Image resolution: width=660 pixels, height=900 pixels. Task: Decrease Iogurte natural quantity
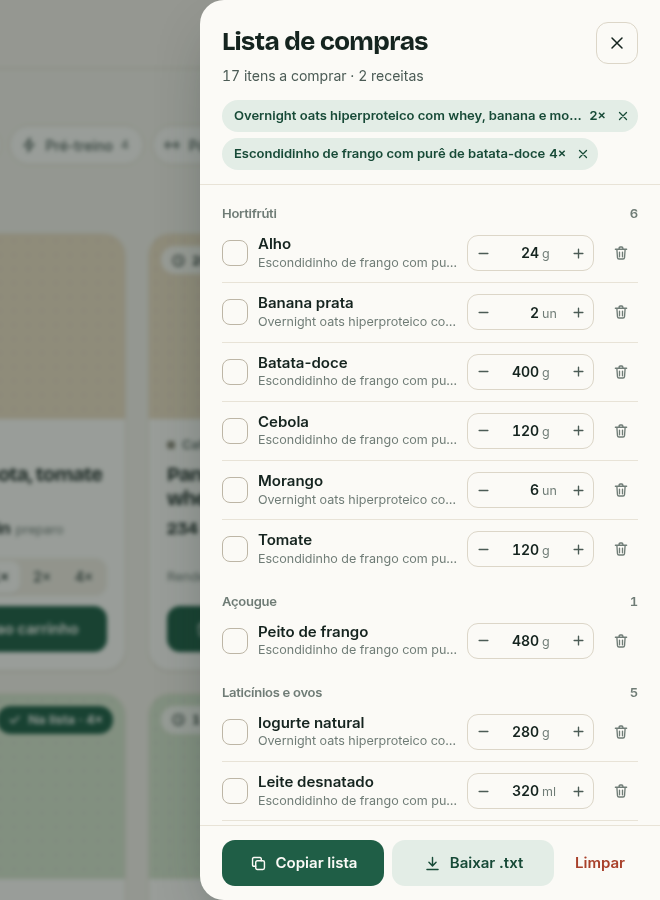(x=483, y=732)
